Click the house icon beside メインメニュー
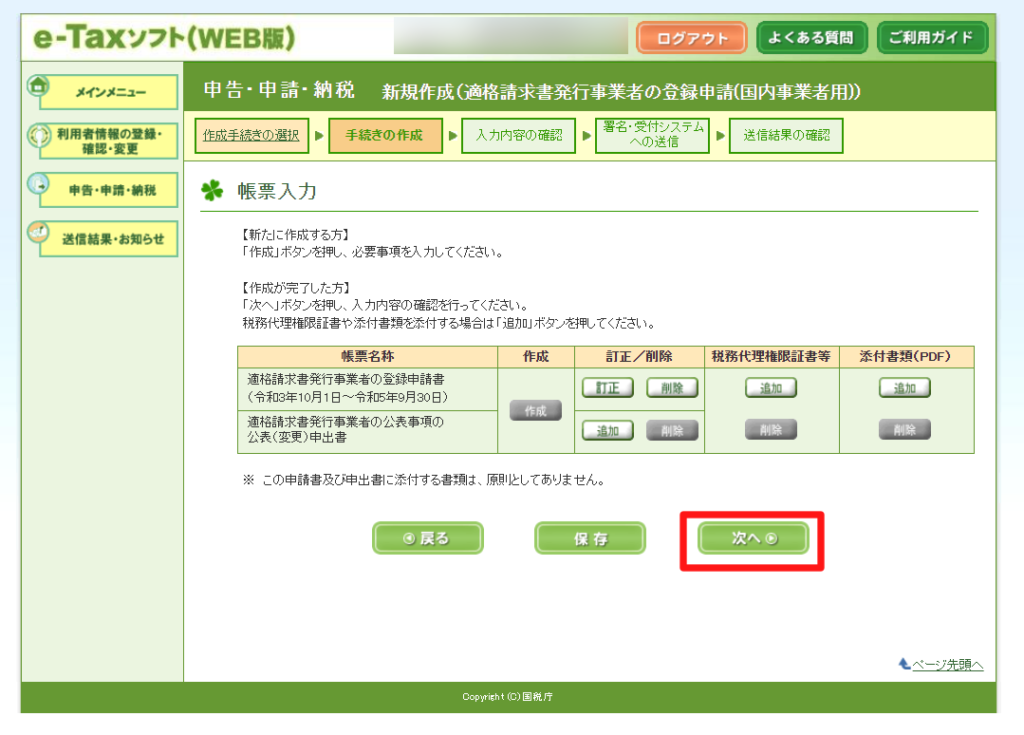Image resolution: width=1024 pixels, height=735 pixels. point(38,87)
